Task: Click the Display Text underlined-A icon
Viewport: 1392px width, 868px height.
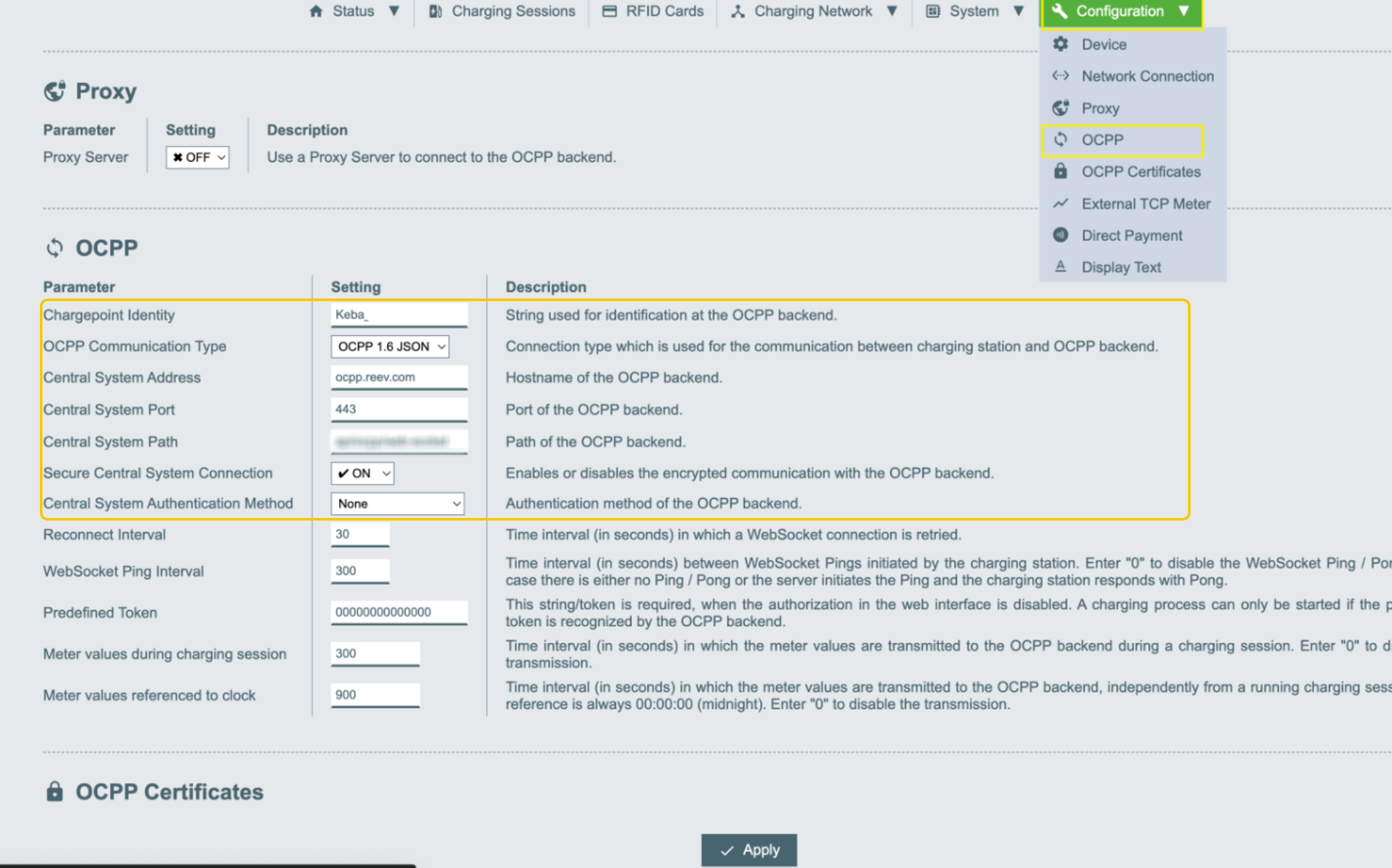Action: (x=1061, y=266)
